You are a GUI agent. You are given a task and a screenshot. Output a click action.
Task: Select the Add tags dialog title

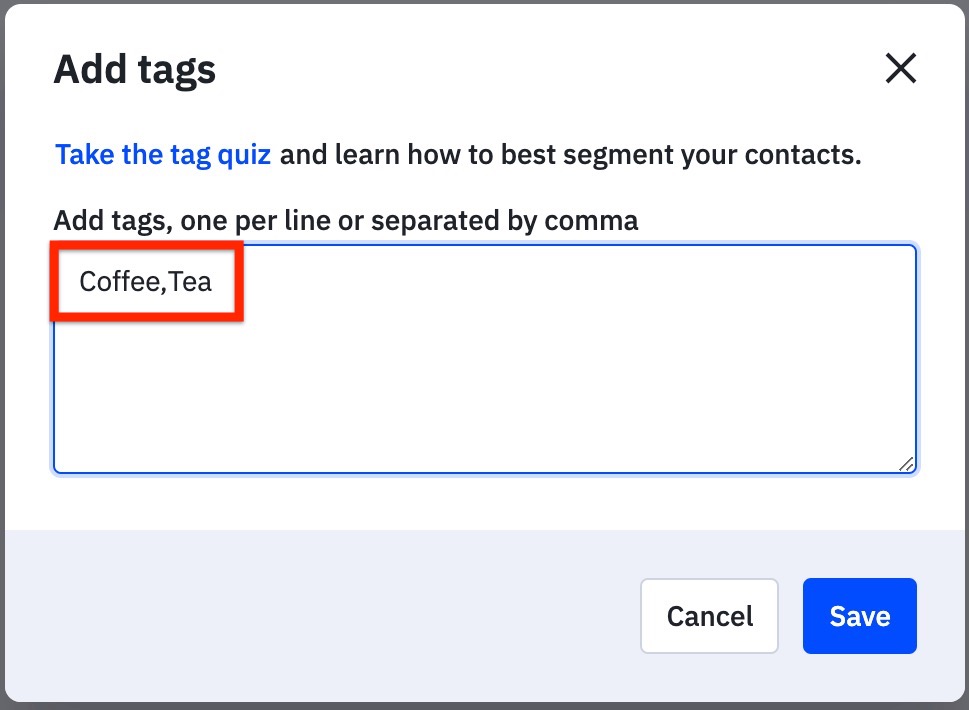coord(134,68)
